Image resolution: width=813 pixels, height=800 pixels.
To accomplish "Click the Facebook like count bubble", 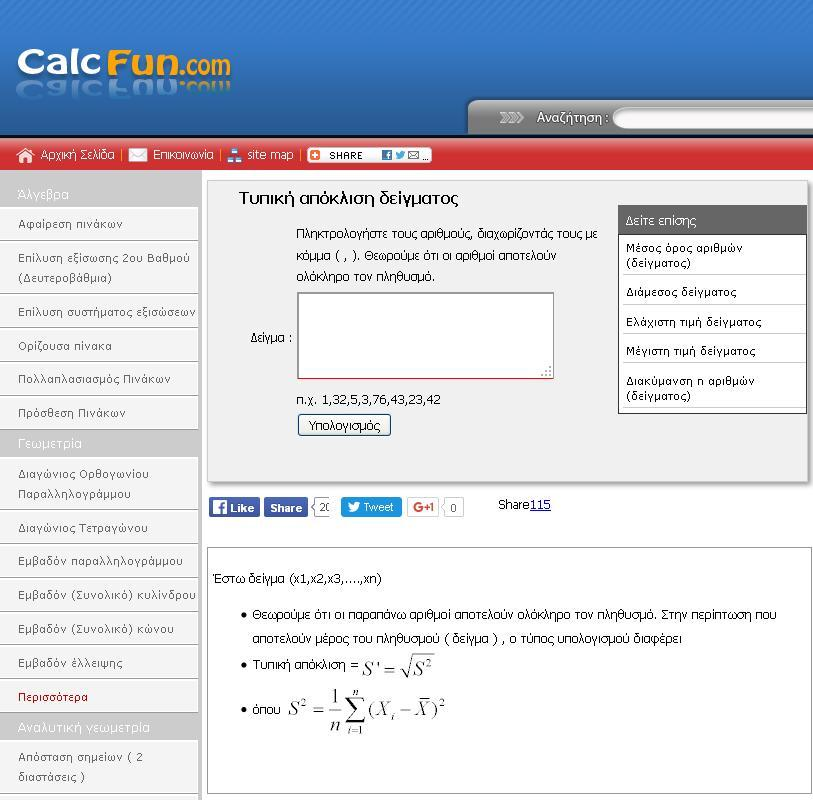I will coord(322,507).
